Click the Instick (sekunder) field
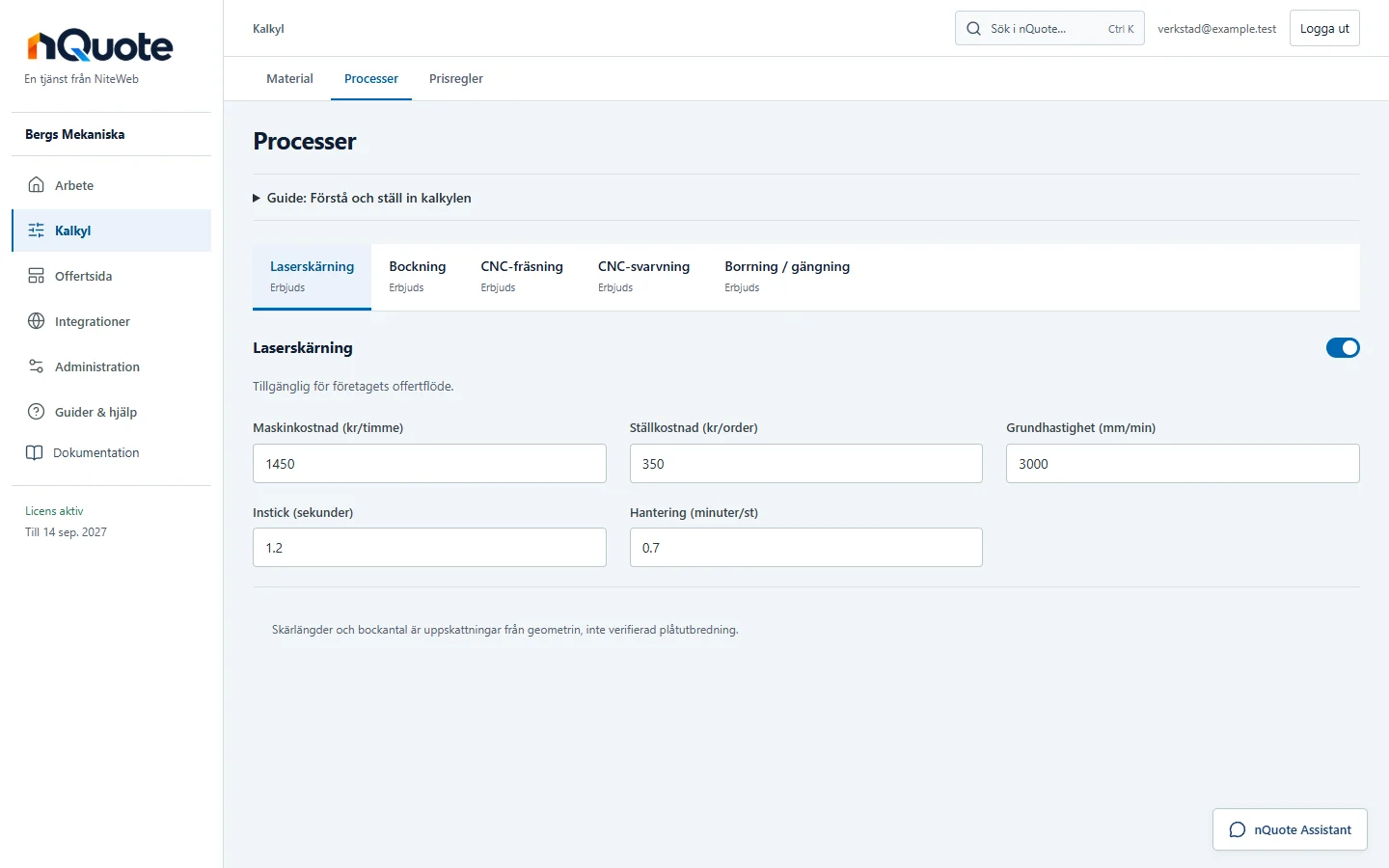 click(429, 548)
